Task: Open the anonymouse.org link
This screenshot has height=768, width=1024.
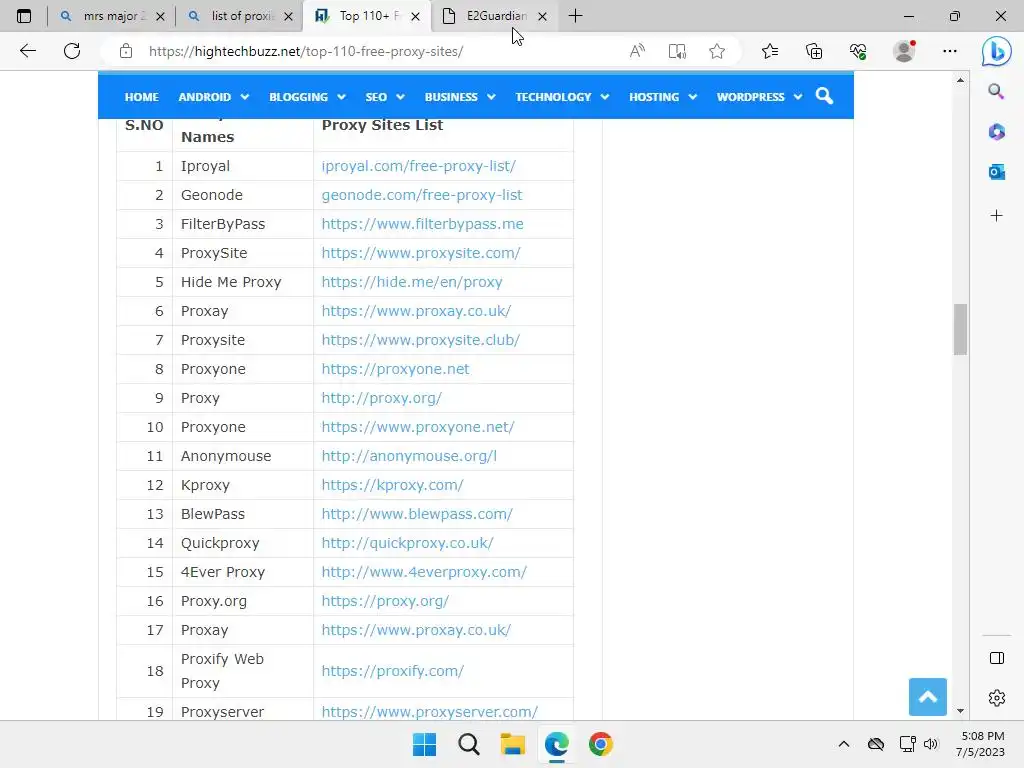Action: pos(409,456)
